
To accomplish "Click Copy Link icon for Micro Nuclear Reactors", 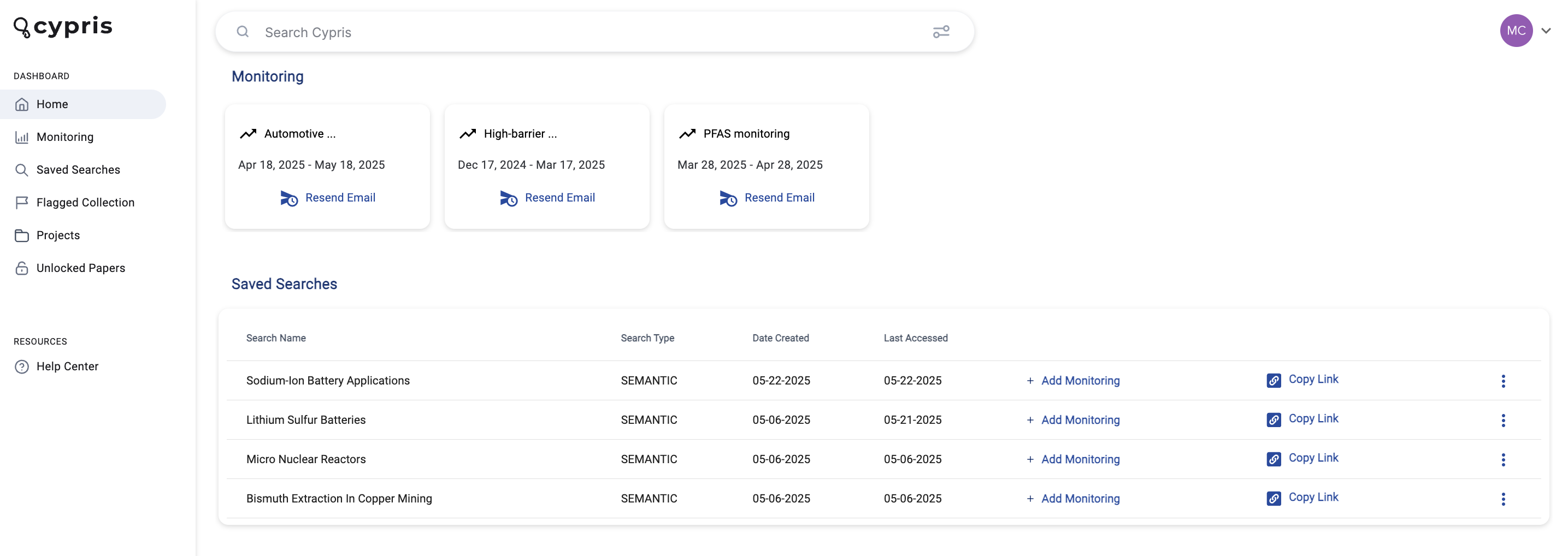I will click(x=1274, y=459).
